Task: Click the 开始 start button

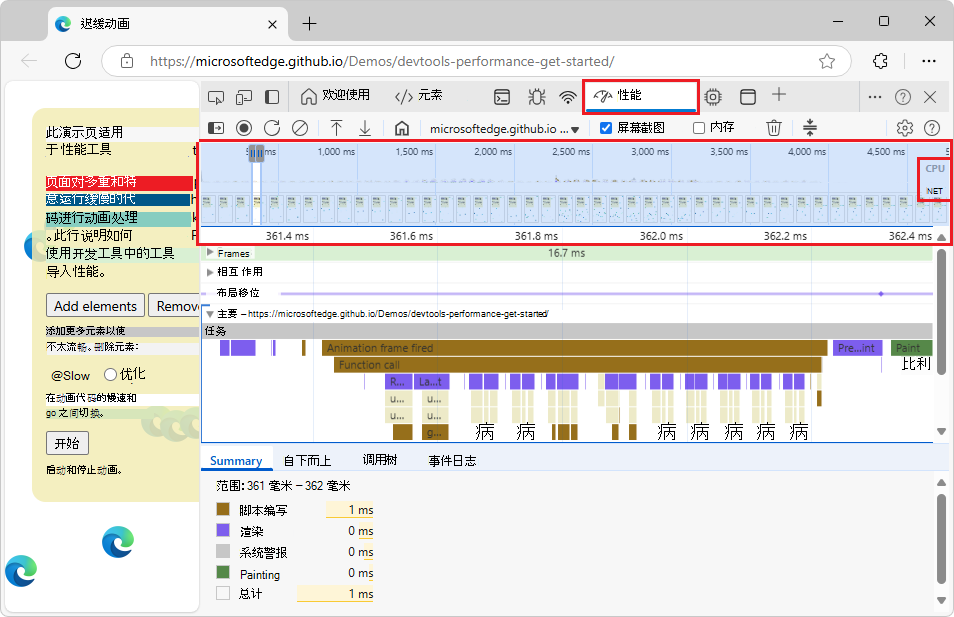Action: tap(67, 443)
